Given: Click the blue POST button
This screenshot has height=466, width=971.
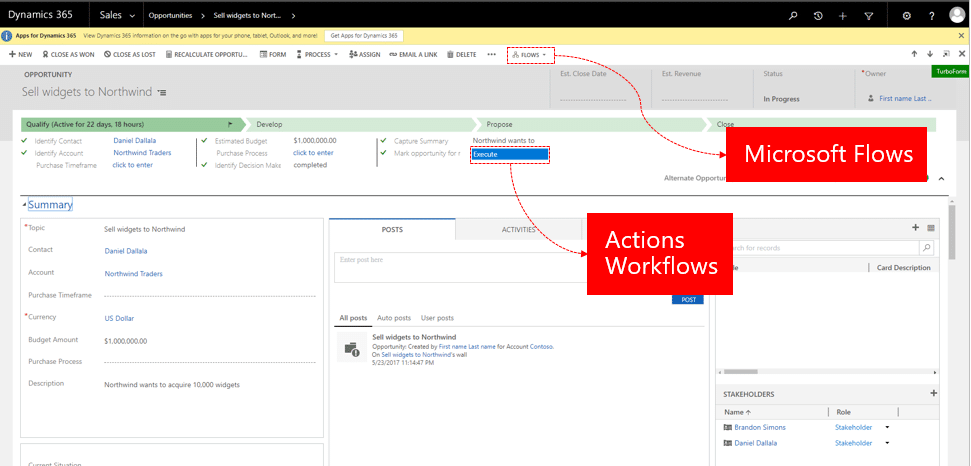Looking at the screenshot, I should 688,300.
